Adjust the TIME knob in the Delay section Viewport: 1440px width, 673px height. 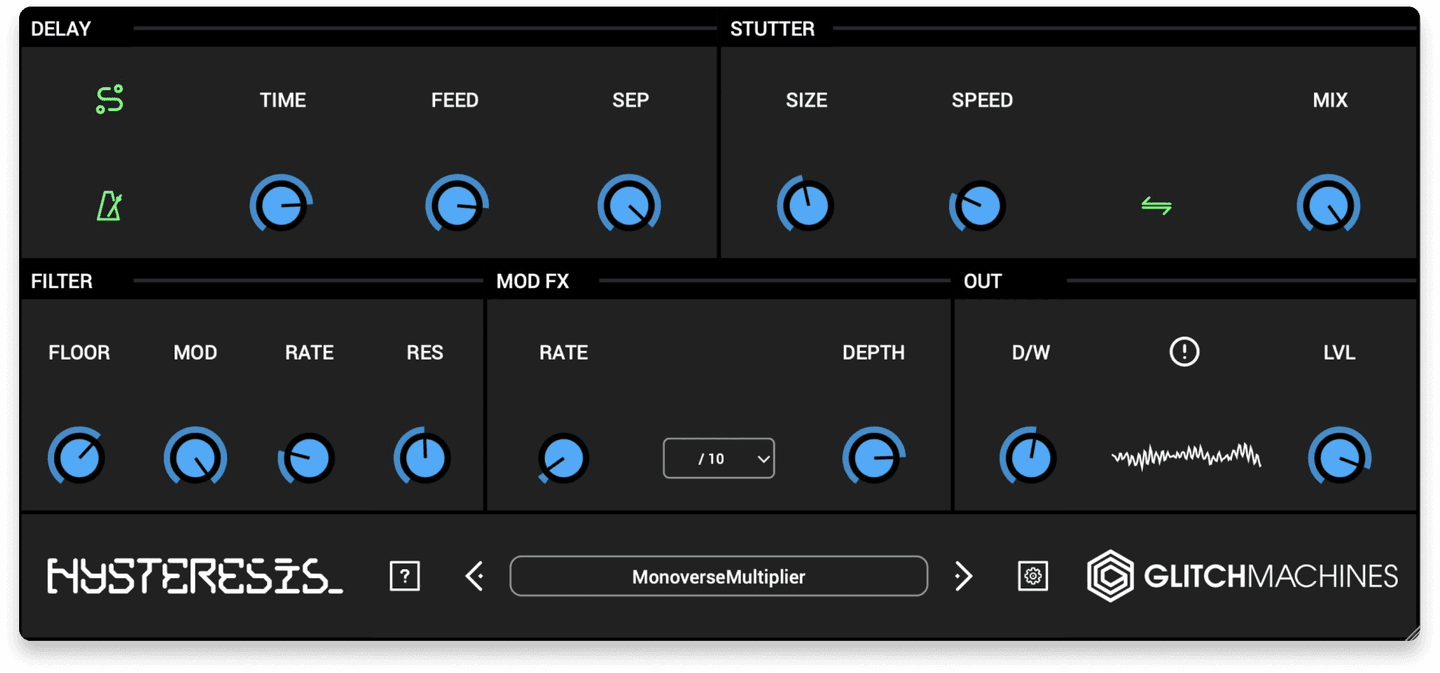tap(281, 203)
